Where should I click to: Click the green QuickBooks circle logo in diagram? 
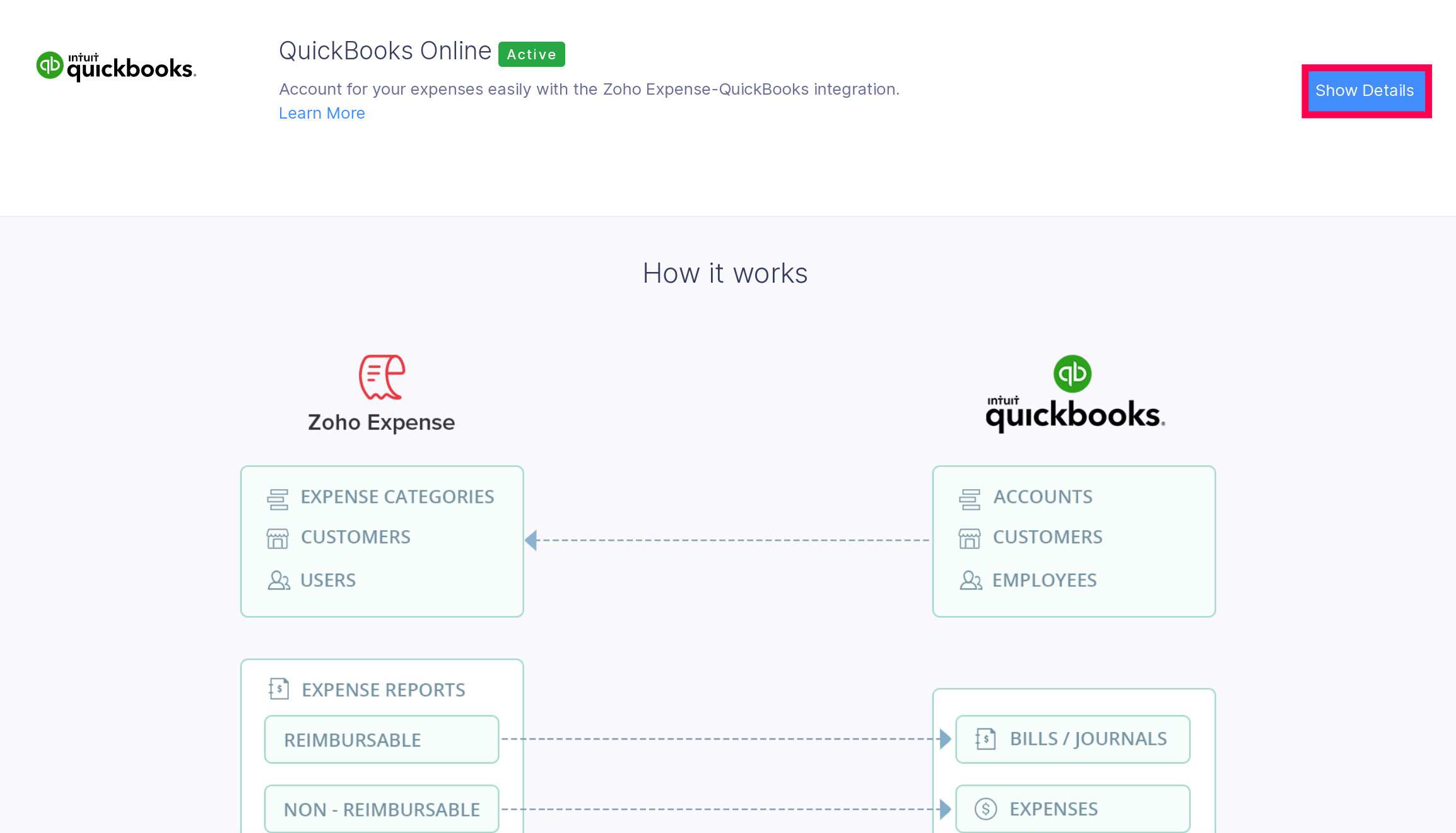tap(1072, 374)
